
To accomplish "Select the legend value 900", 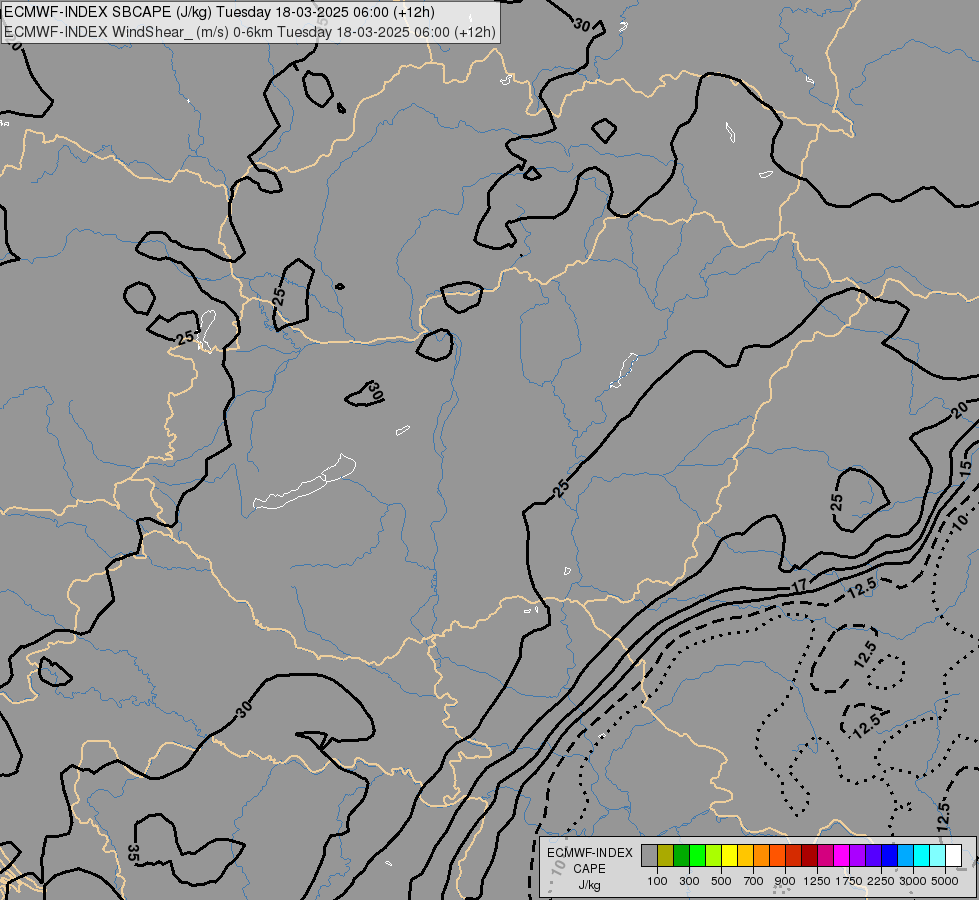I will point(785,881).
